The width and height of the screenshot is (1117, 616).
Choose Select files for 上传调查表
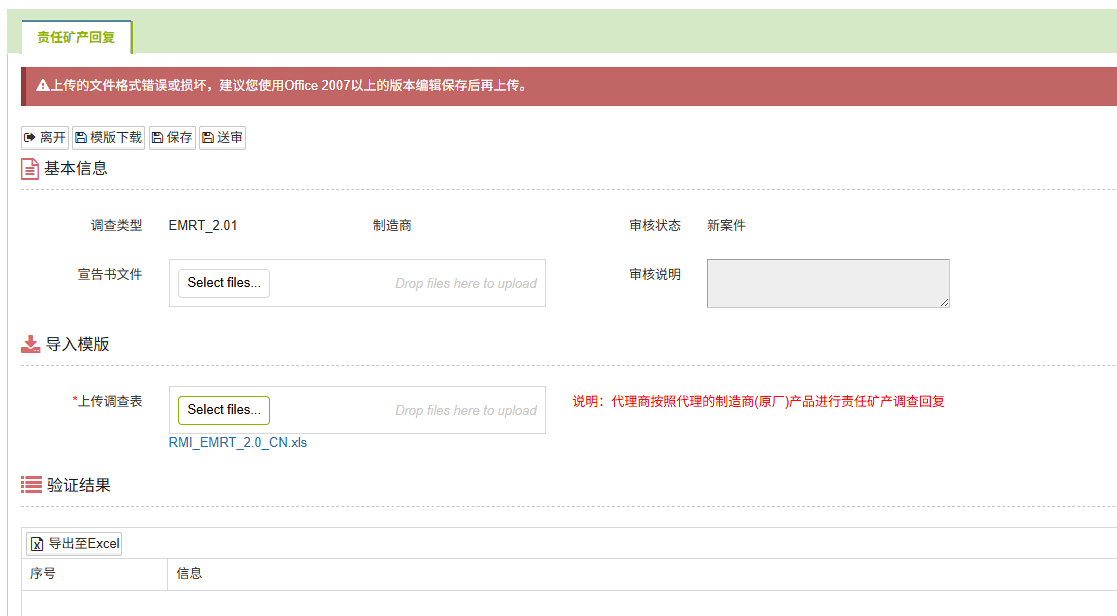coord(224,410)
